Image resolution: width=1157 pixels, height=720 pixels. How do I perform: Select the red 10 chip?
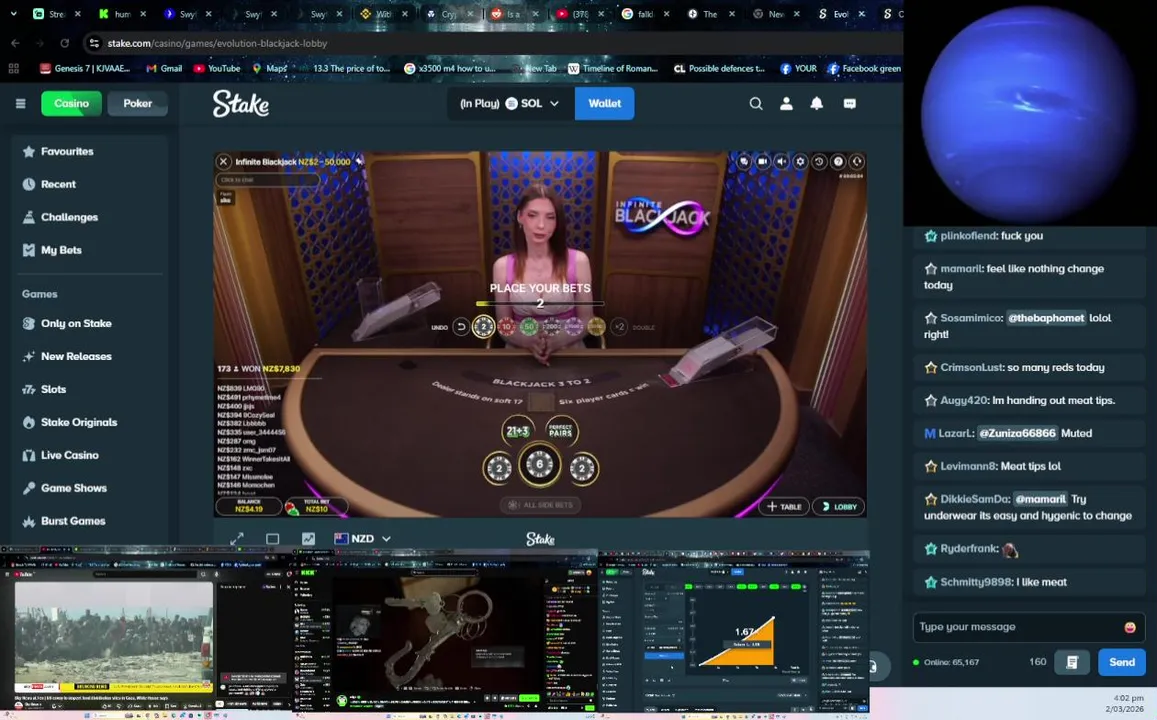[x=506, y=327]
